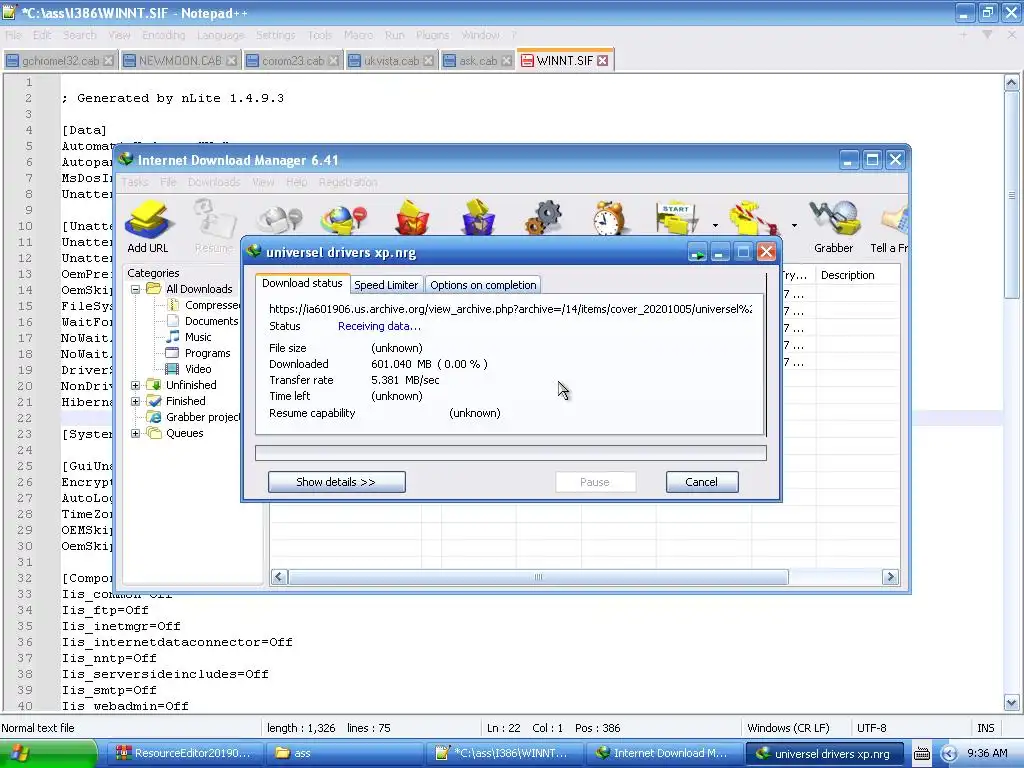Select the Download status tab
The image size is (1024, 768).
(302, 283)
